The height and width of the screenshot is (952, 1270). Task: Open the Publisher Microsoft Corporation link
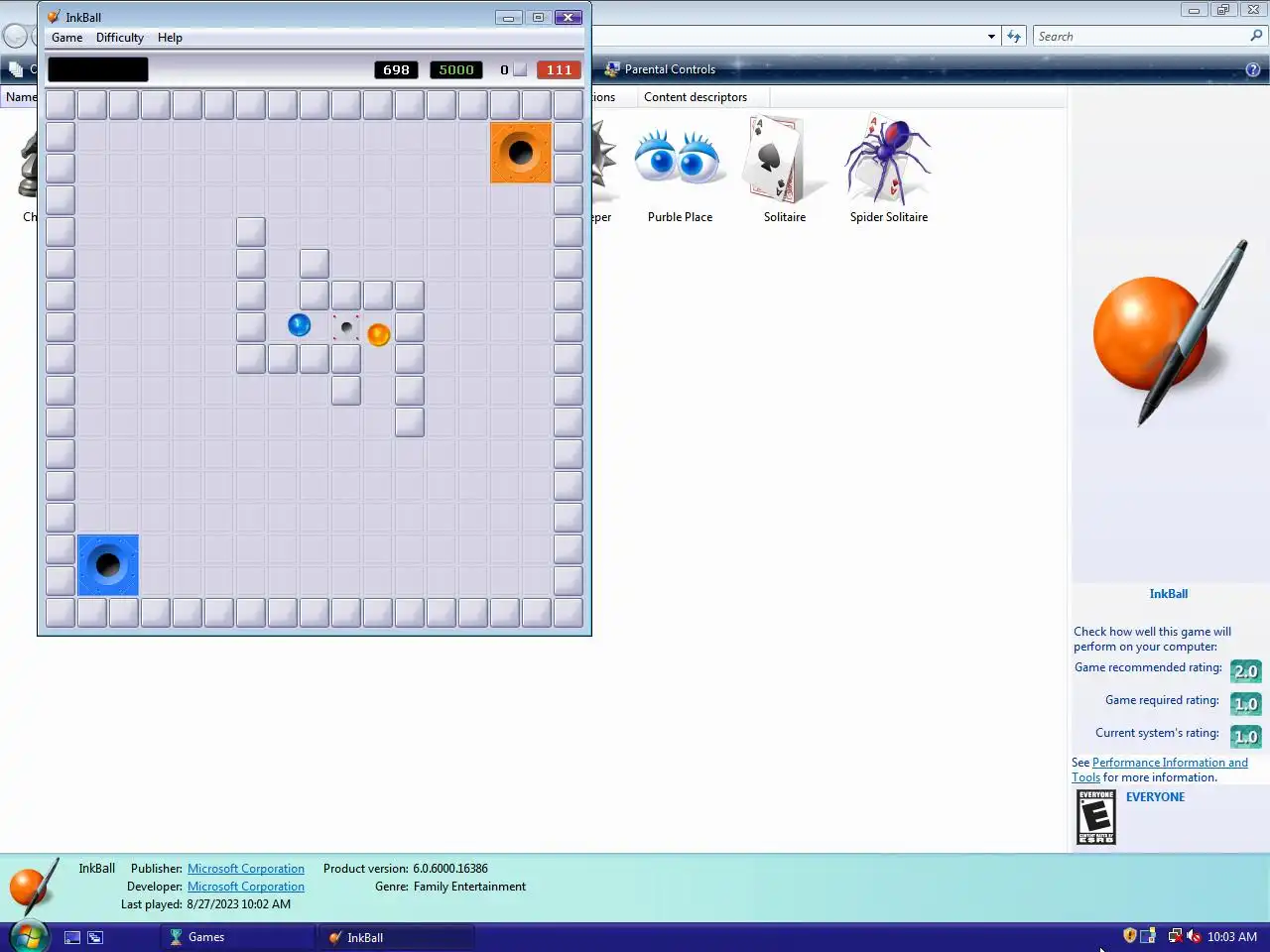[x=246, y=869]
